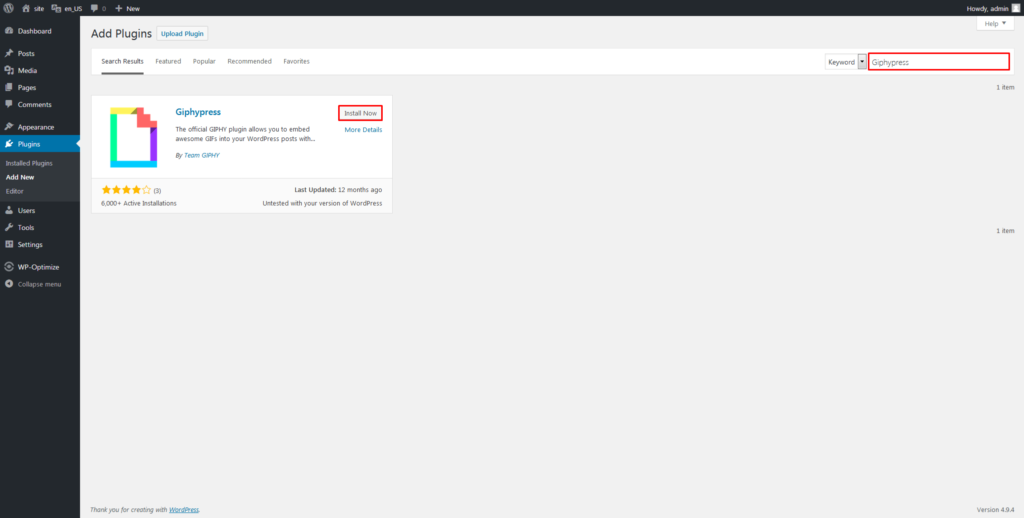Click the Collapse menu label
The image size is (1024, 518).
(39, 284)
